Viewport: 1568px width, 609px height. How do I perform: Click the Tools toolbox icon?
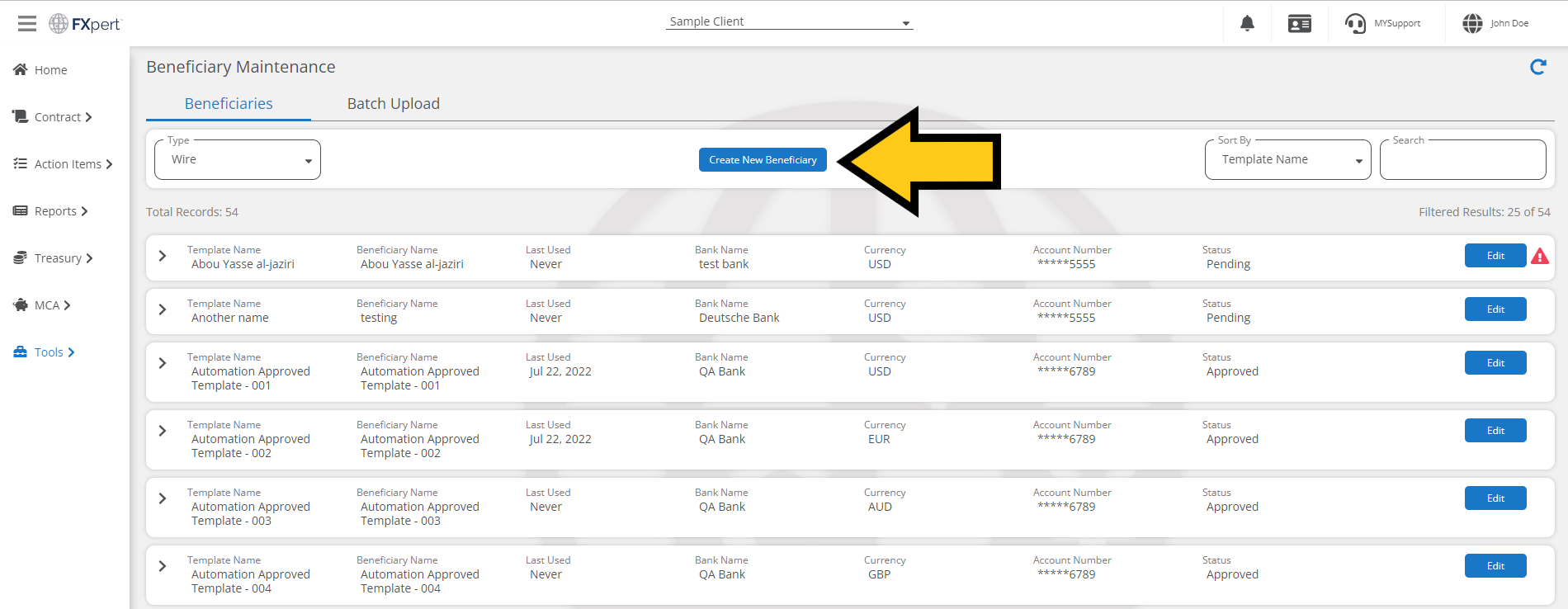tap(21, 352)
